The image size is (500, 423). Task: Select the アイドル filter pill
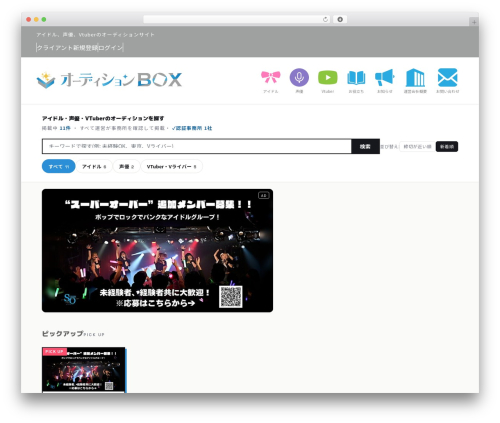(94, 166)
